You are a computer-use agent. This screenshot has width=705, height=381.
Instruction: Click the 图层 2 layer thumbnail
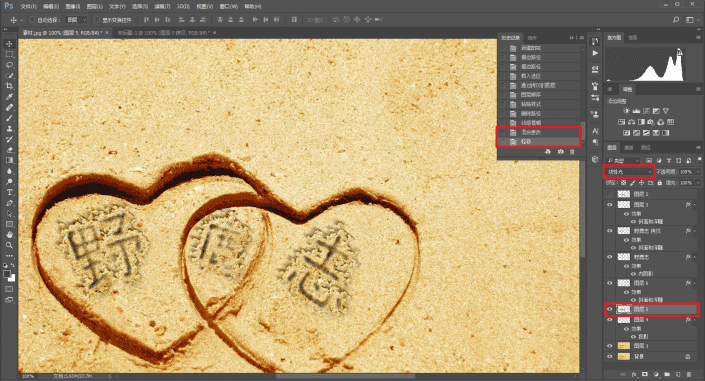pos(624,194)
